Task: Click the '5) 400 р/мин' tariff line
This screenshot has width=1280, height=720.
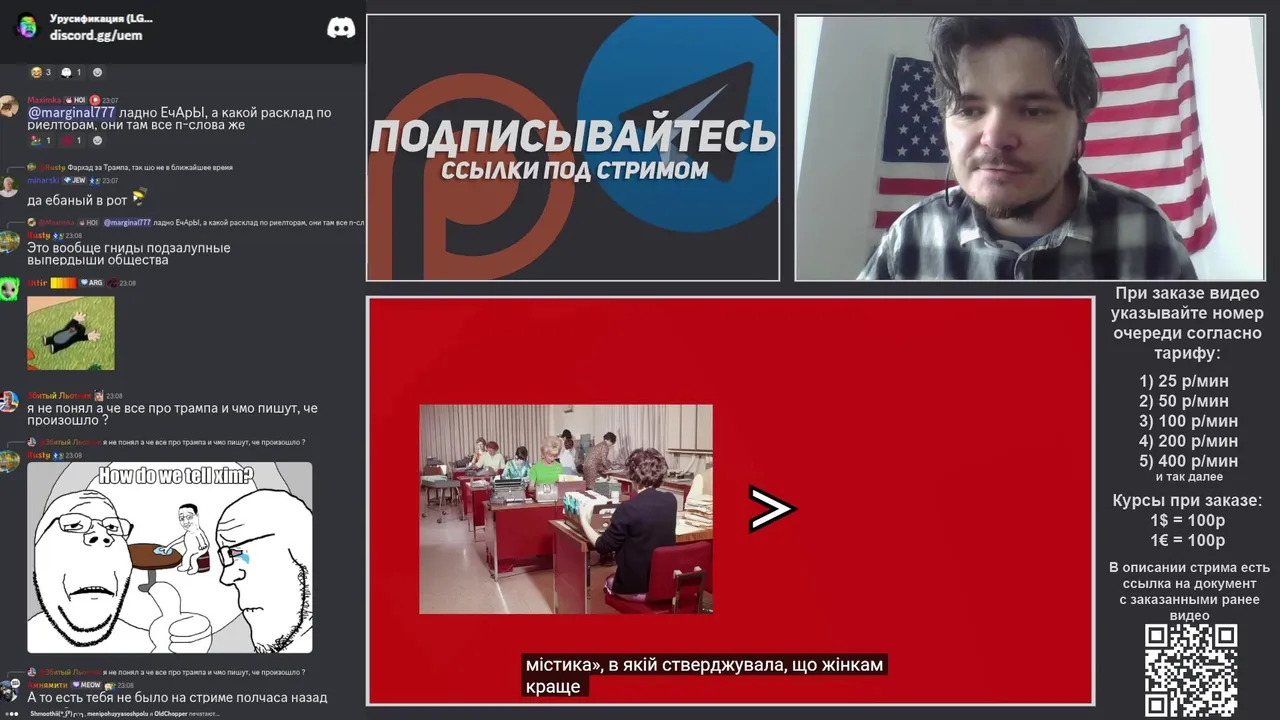Action: (1188, 461)
